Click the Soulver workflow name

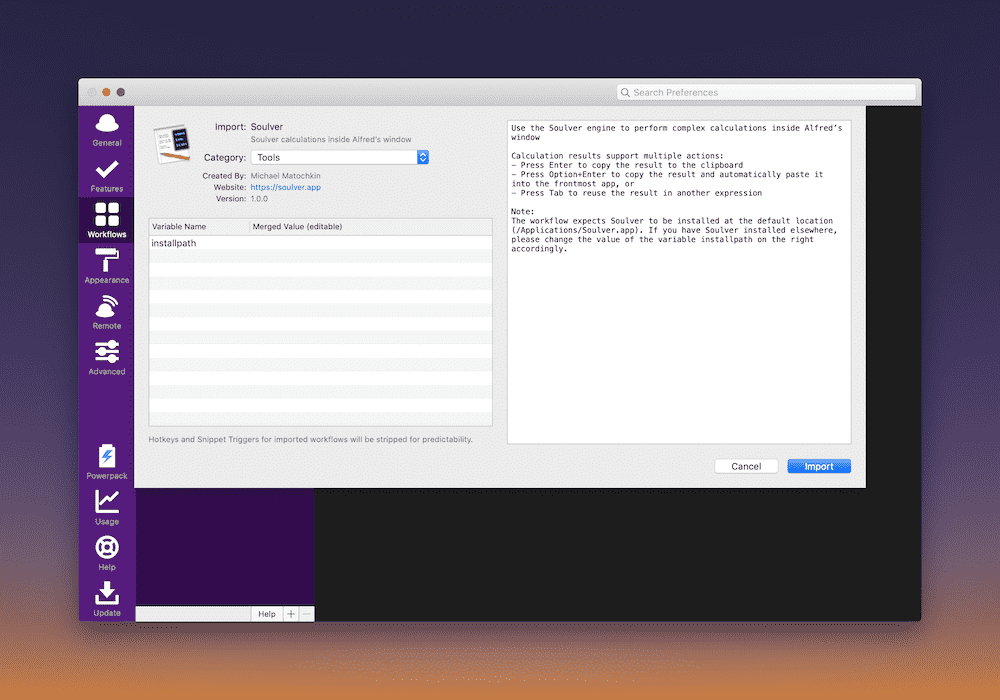point(267,127)
